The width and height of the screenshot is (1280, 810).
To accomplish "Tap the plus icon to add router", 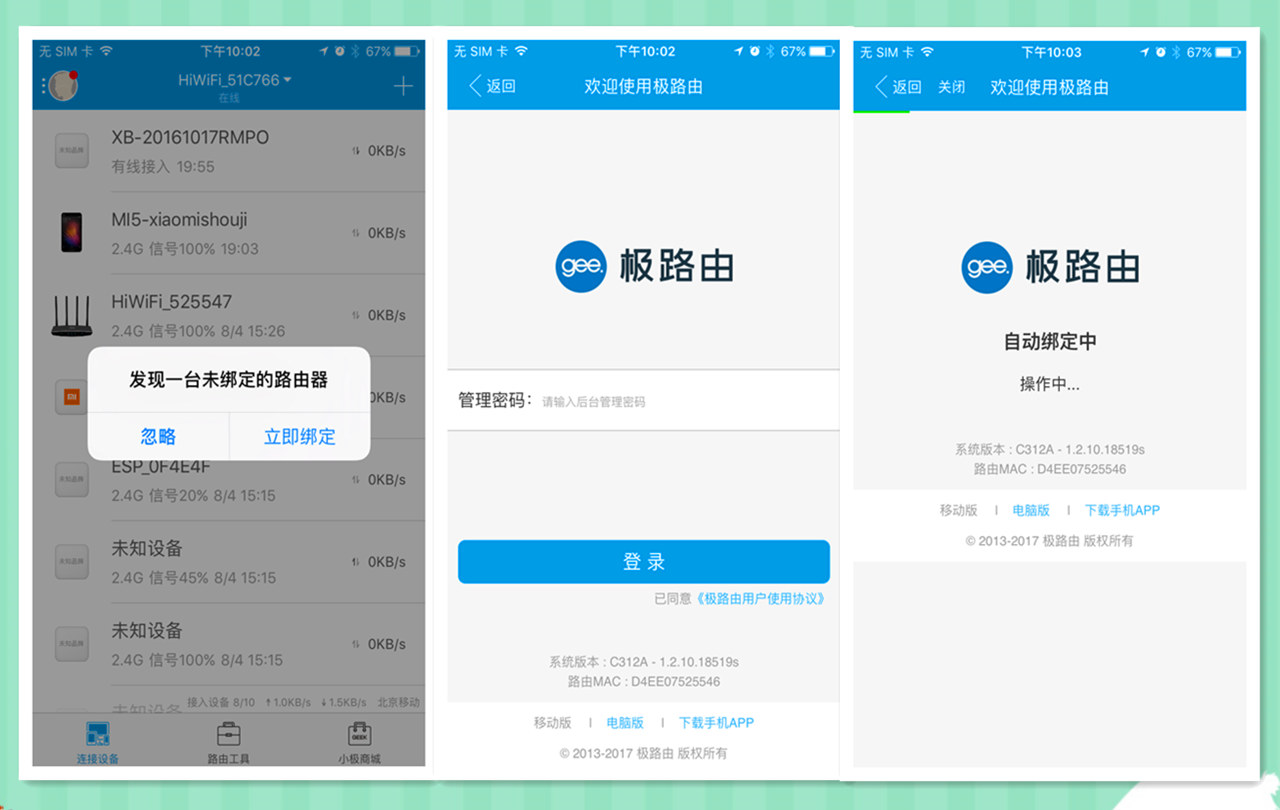I will 402,87.
